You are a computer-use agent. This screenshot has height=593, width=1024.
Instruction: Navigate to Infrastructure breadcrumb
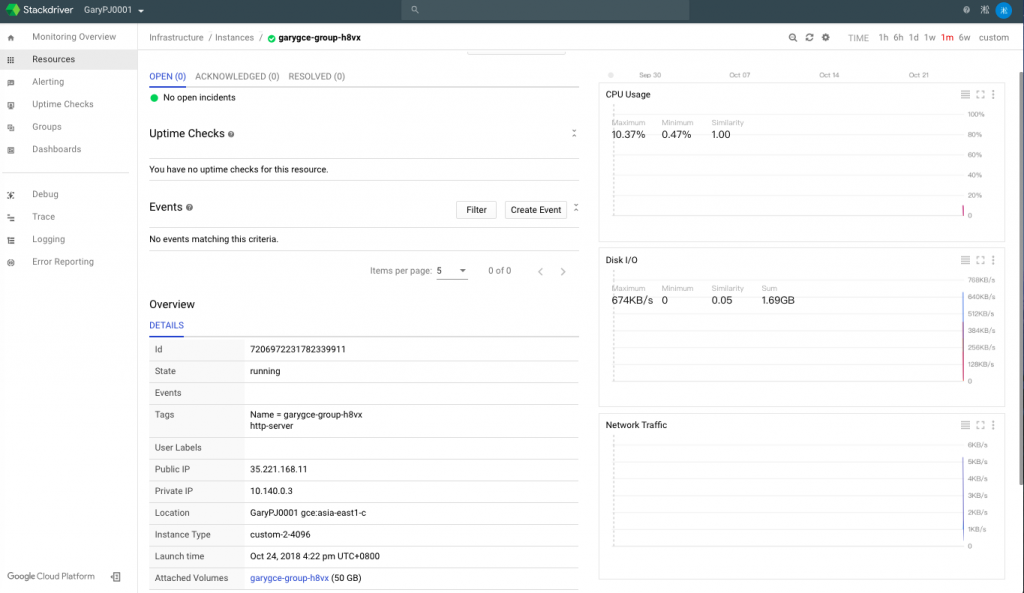[x=176, y=37]
